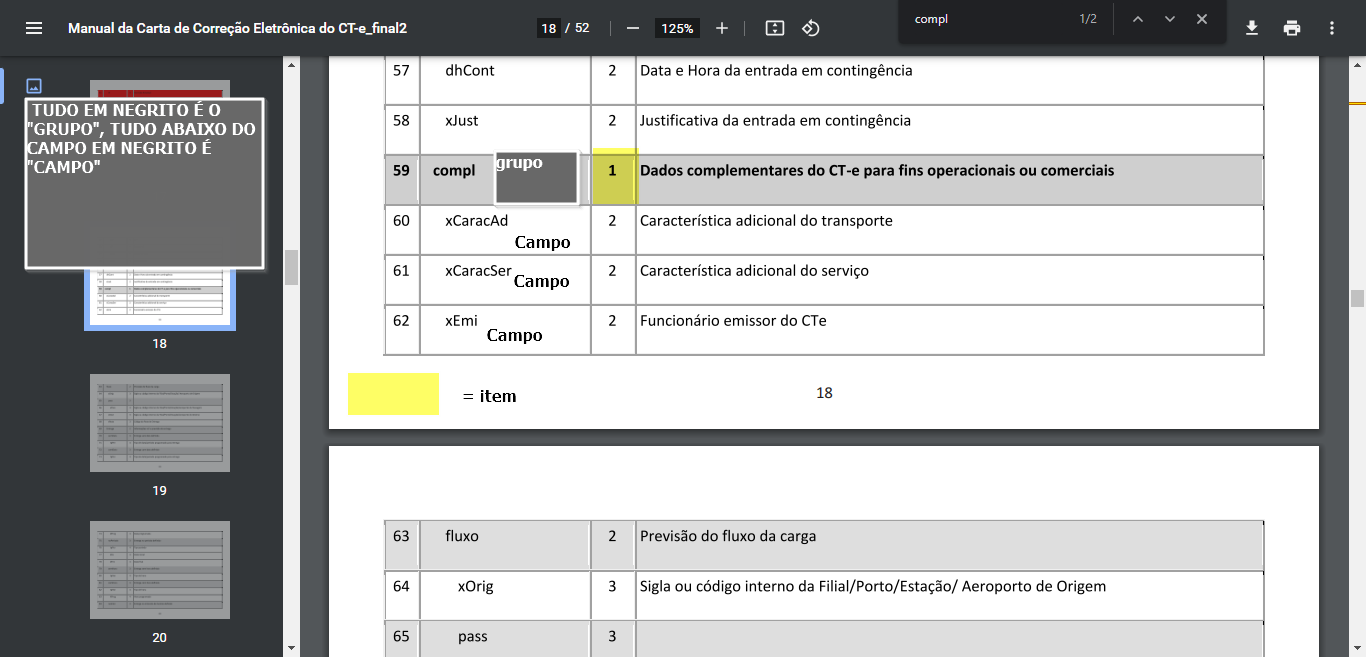Click the 'compl' group name cell
Viewport: 1366px width, 657px height.
pyautogui.click(x=505, y=180)
